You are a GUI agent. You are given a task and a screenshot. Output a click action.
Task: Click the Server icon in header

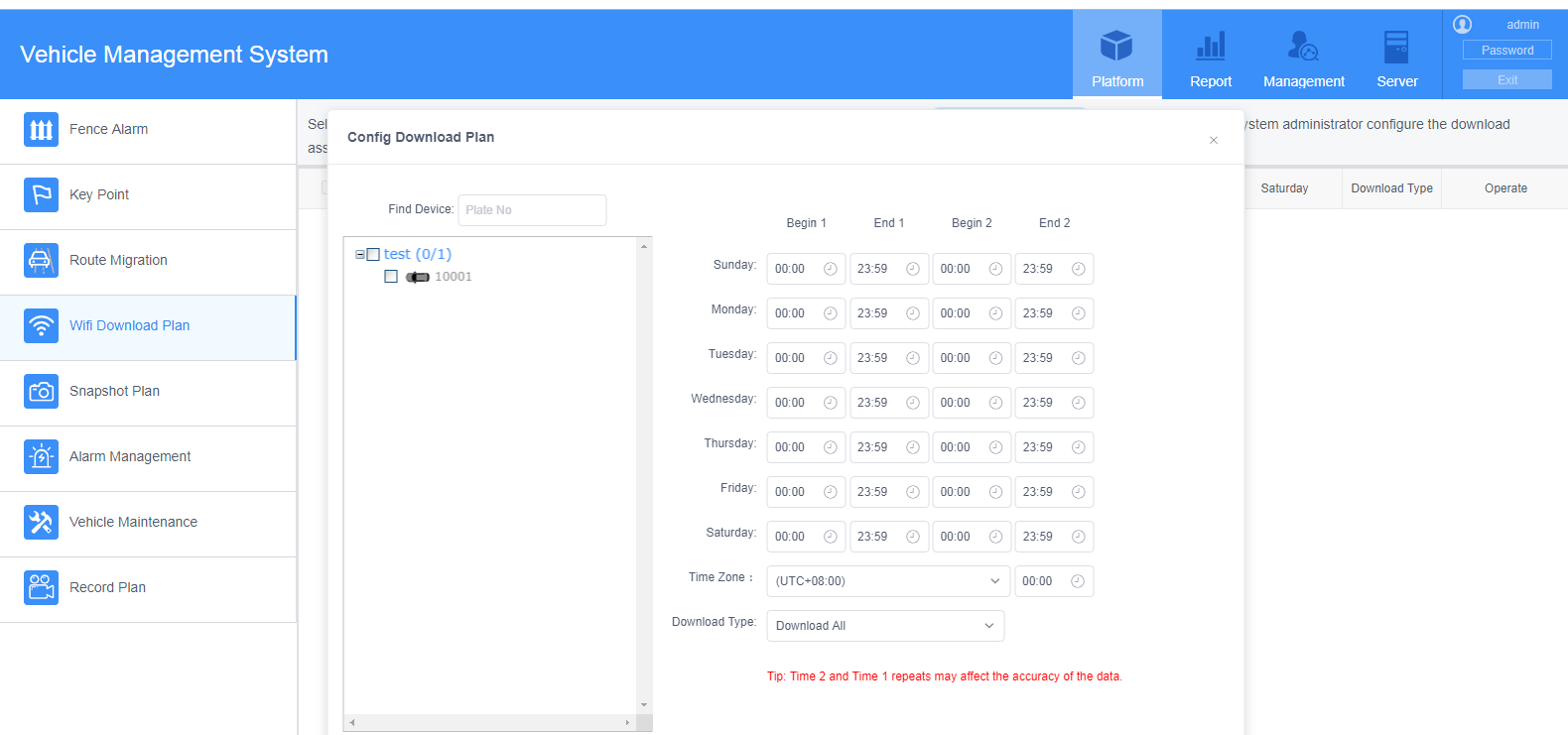click(x=1396, y=46)
